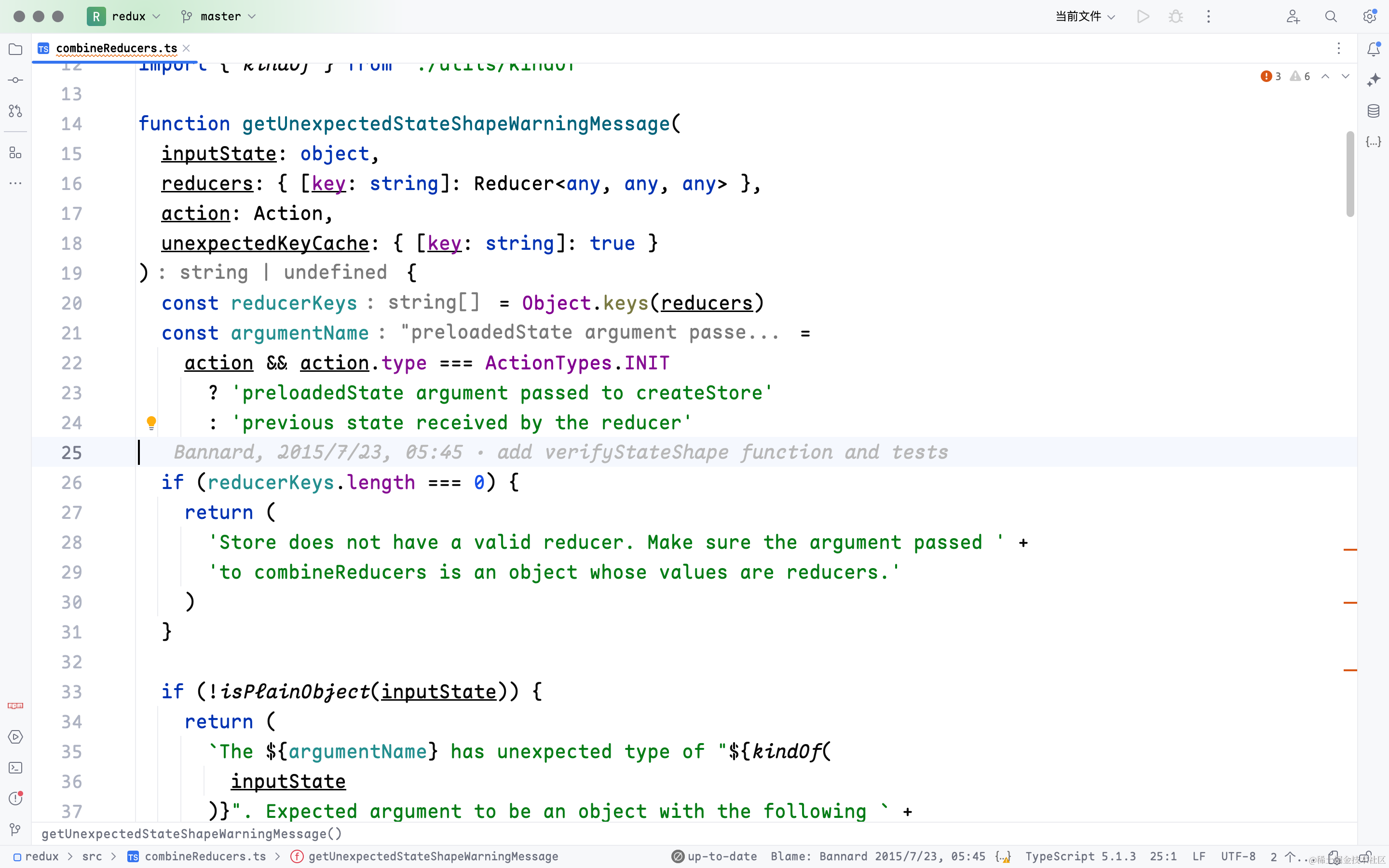Open the Problems tool window
The width and height of the screenshot is (1389, 868).
click(15, 798)
